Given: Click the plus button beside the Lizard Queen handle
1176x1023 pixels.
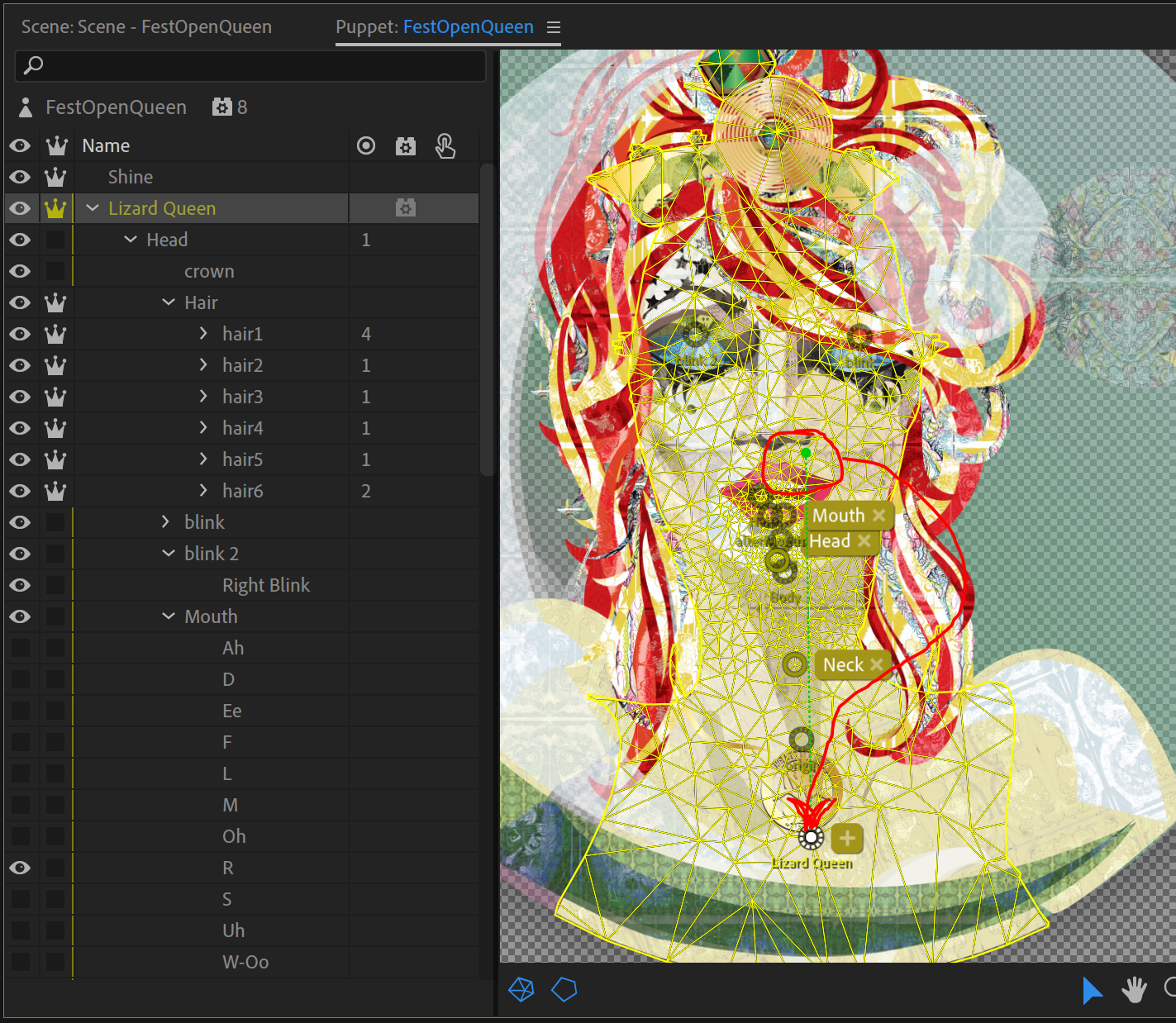Looking at the screenshot, I should [846, 838].
